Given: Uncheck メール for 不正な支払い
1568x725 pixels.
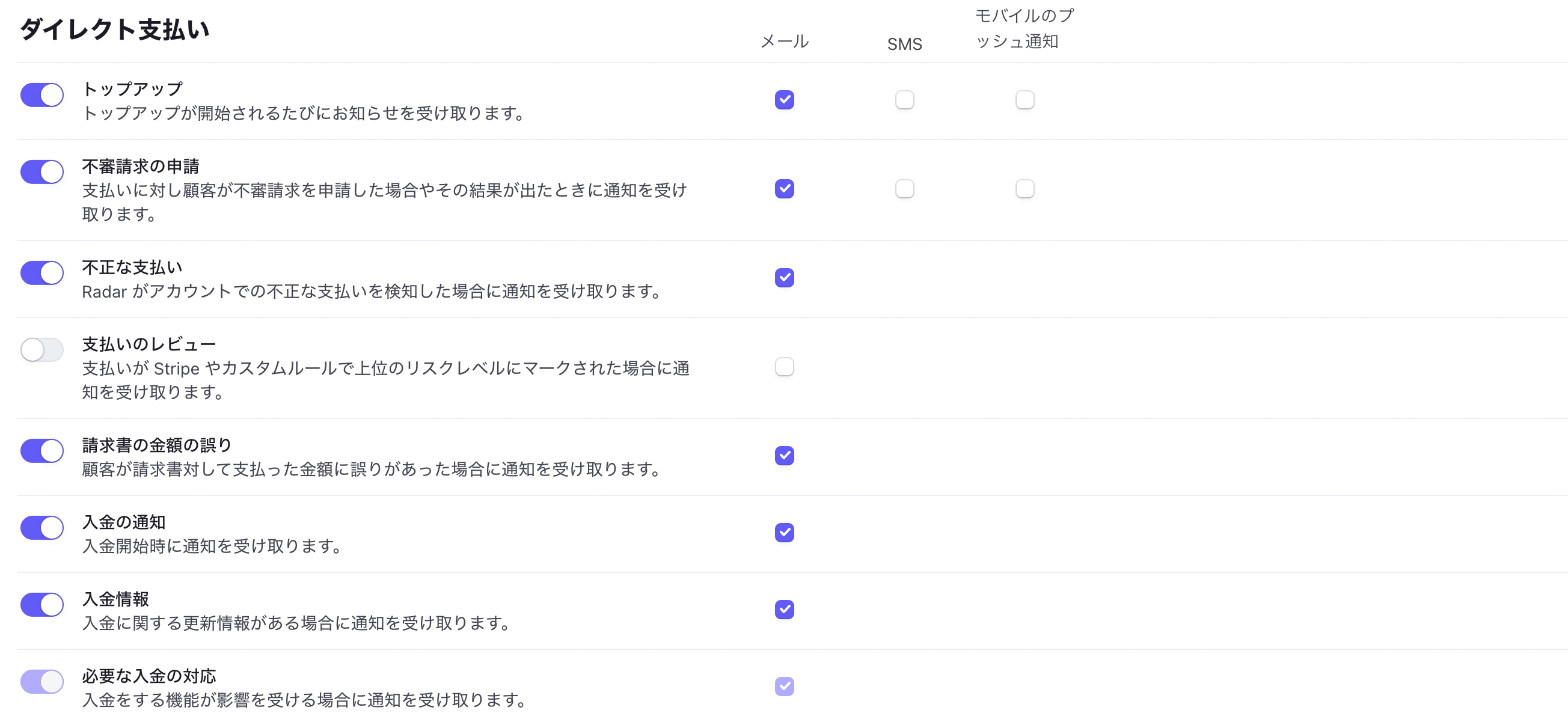Looking at the screenshot, I should 785,278.
